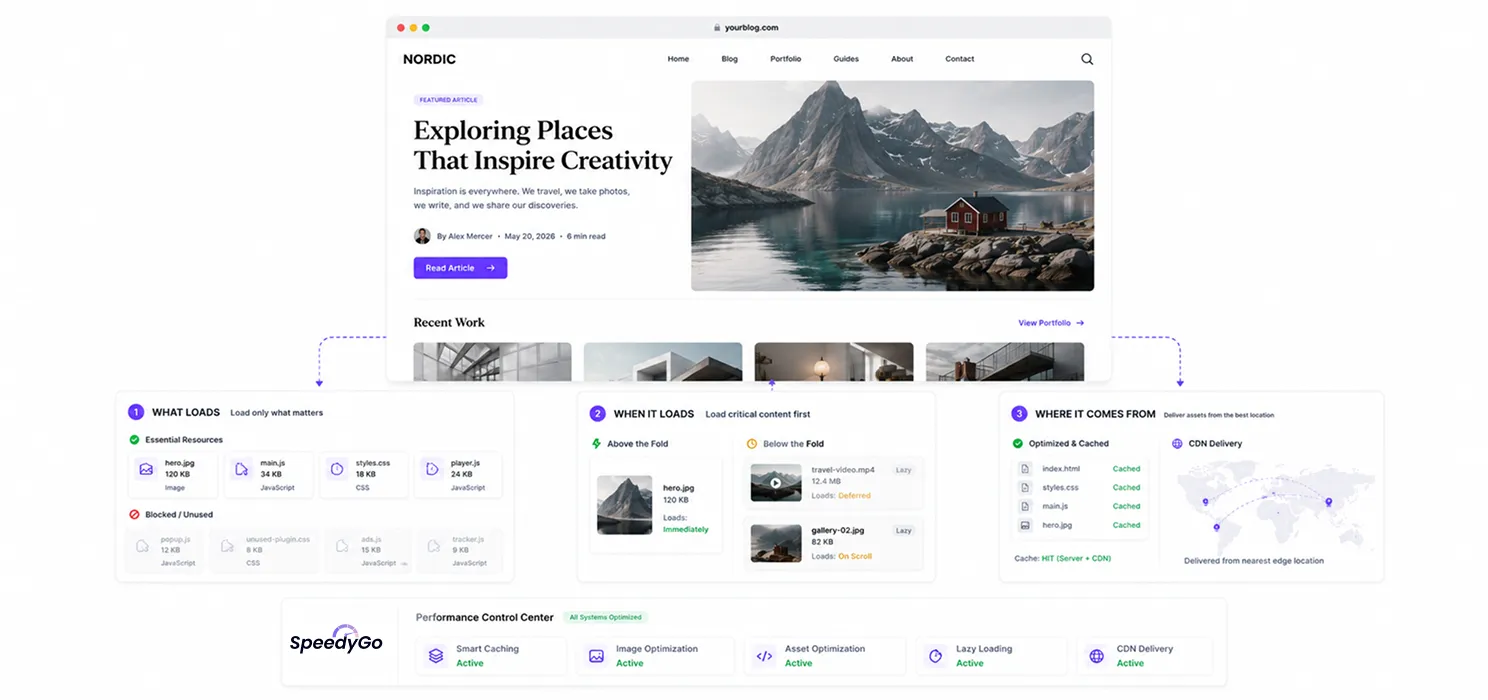
Task: Click the green check icon beside Essential Resources
Action: [134, 440]
